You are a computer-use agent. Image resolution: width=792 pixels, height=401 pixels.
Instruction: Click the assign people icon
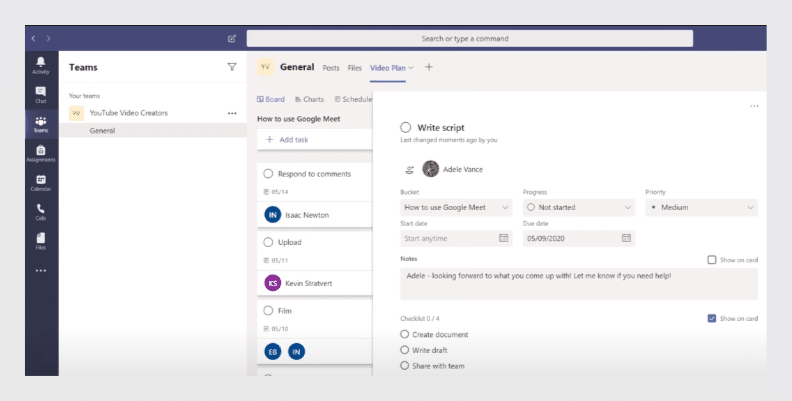[x=410, y=170]
